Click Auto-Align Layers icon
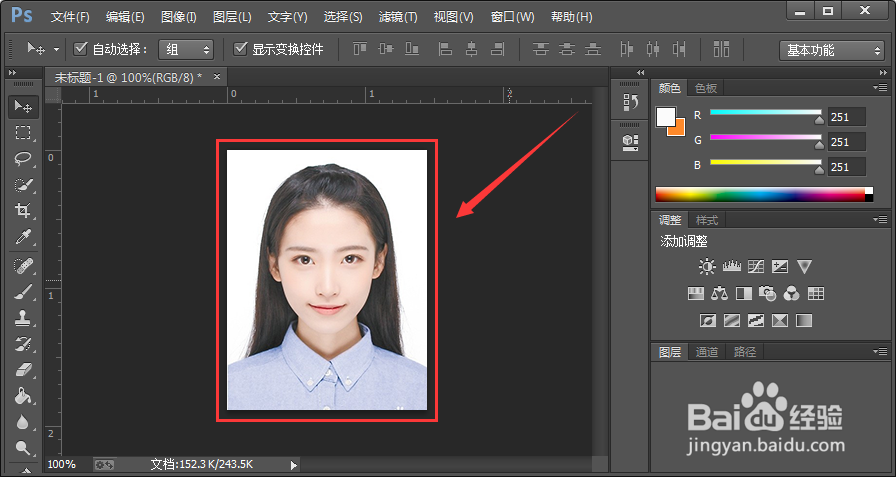This screenshot has height=477, width=896. click(x=722, y=49)
